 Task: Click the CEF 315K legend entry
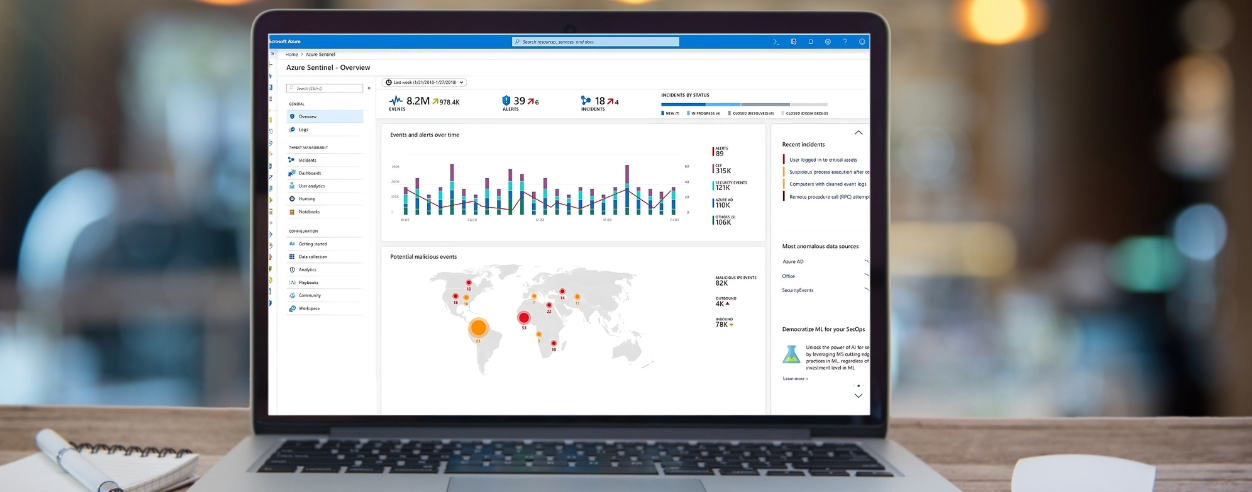[x=722, y=169]
